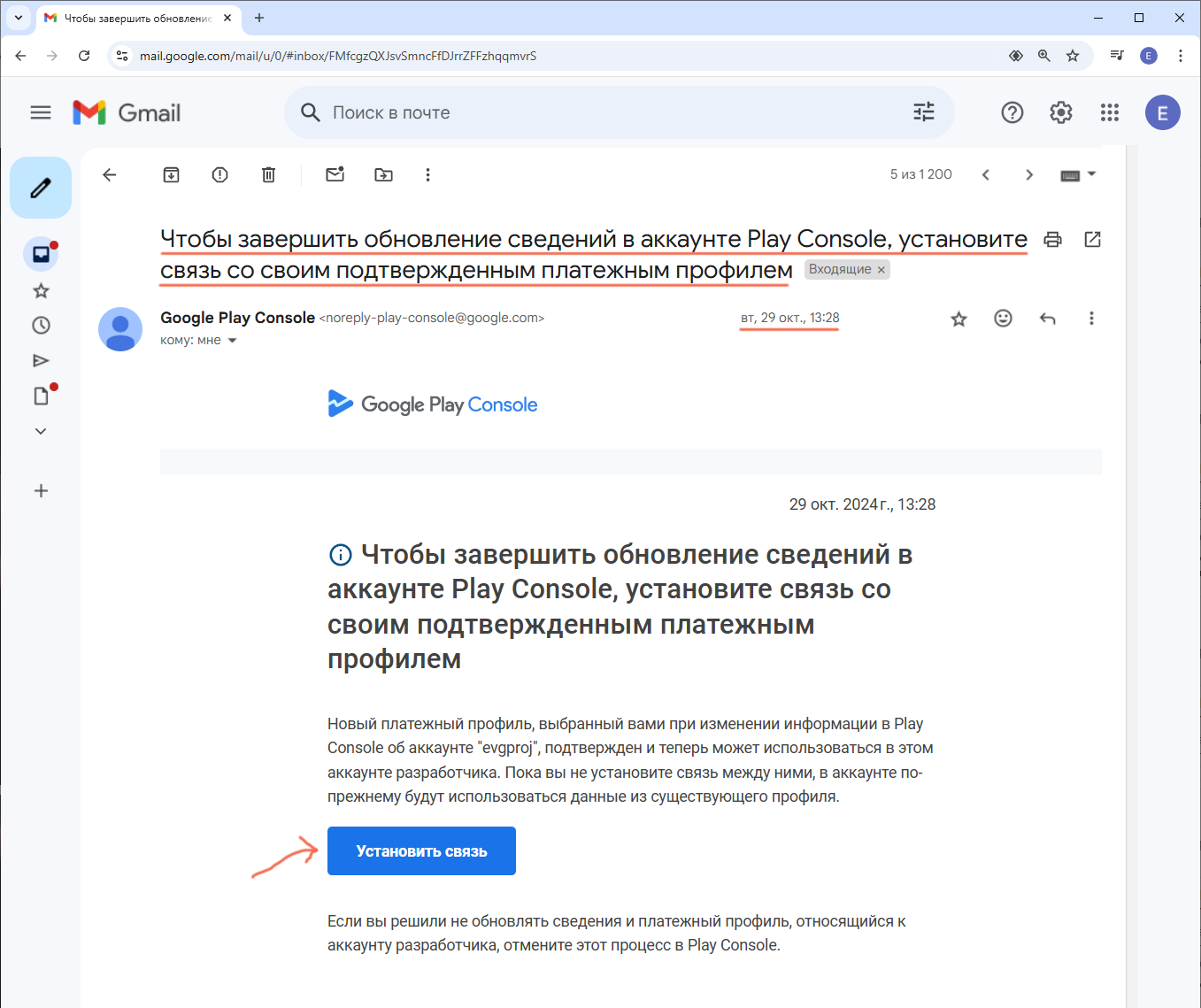Report this email as spam
The height and width of the screenshot is (1008, 1201).
[220, 174]
